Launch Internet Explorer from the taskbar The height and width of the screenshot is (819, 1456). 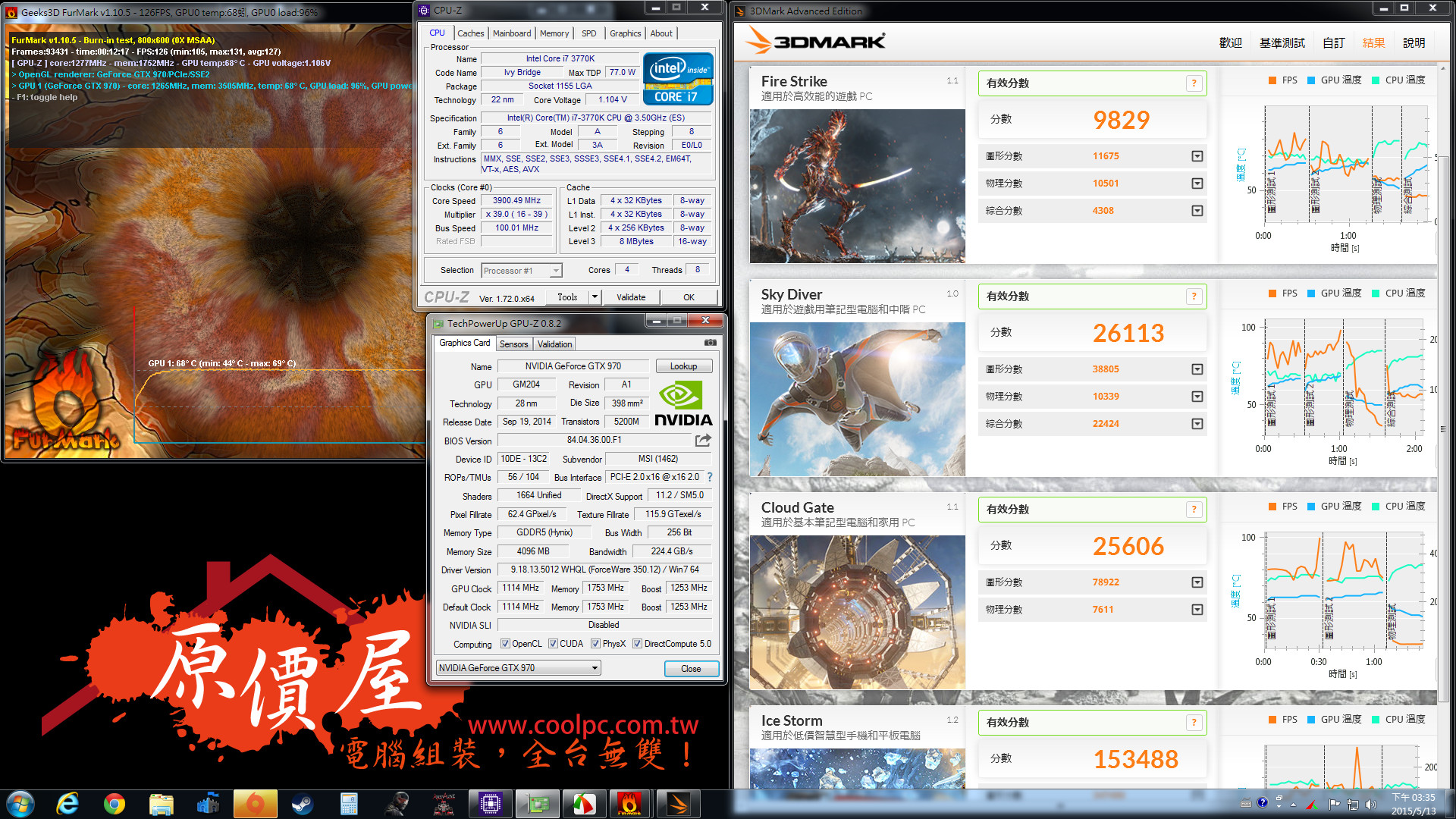[68, 804]
